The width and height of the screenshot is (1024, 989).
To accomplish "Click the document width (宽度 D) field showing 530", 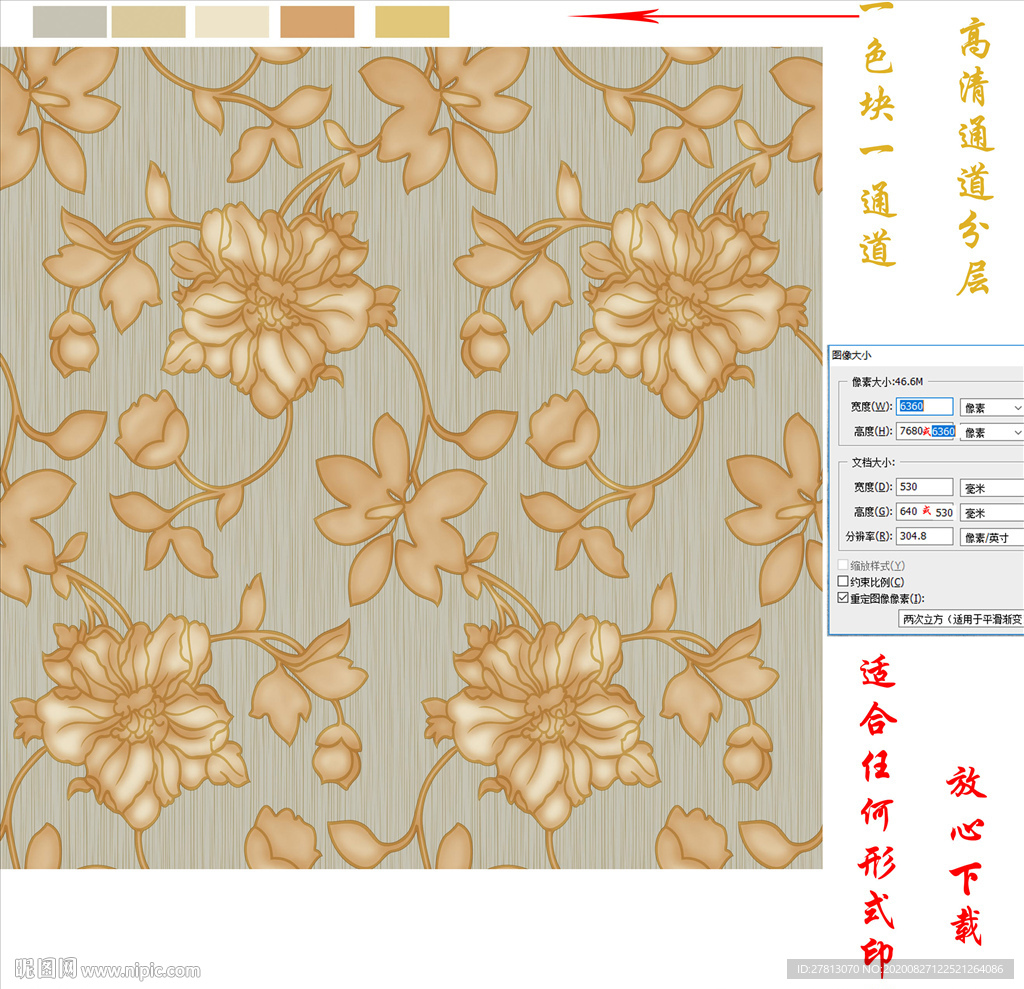I will (924, 487).
